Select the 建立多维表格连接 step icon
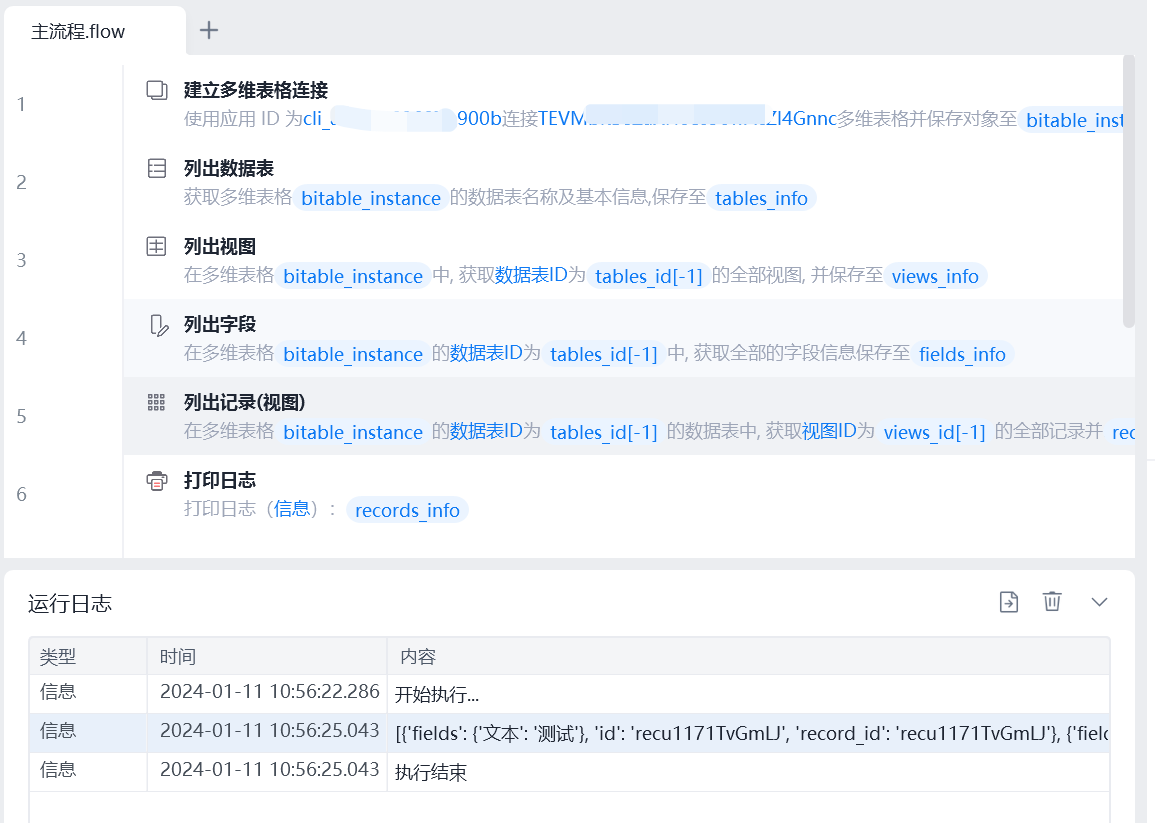This screenshot has height=823, width=1155. pyautogui.click(x=157, y=91)
